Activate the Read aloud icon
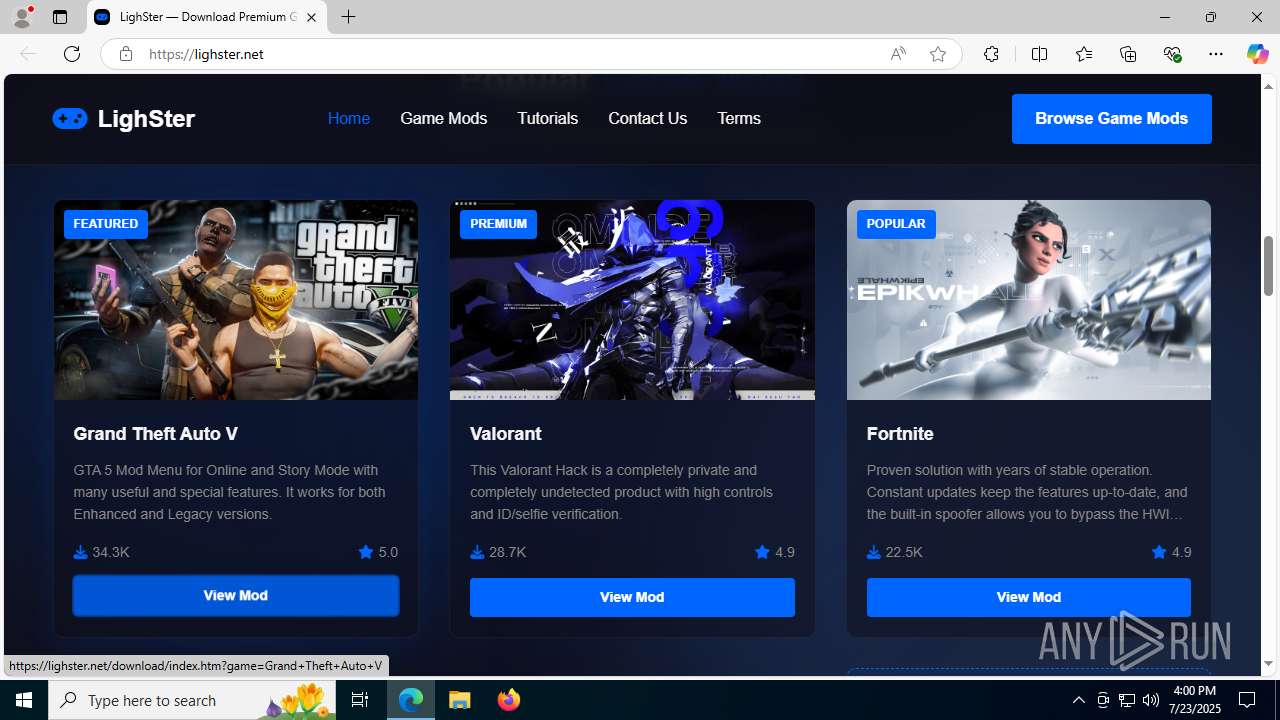 click(x=898, y=54)
